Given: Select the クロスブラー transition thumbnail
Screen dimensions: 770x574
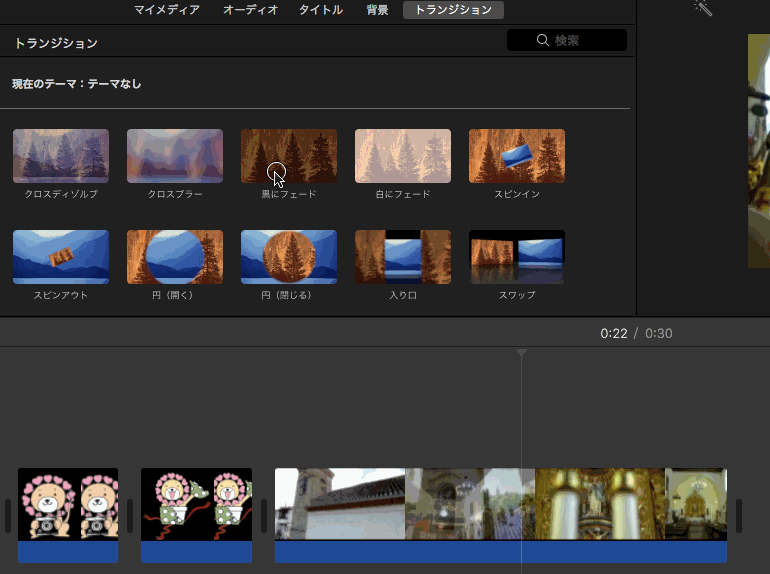Looking at the screenshot, I should (x=175, y=156).
